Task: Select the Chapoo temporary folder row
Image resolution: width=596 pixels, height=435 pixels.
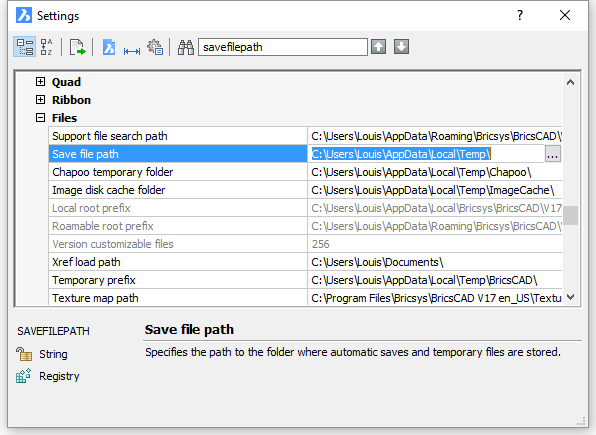Action: [x=305, y=172]
